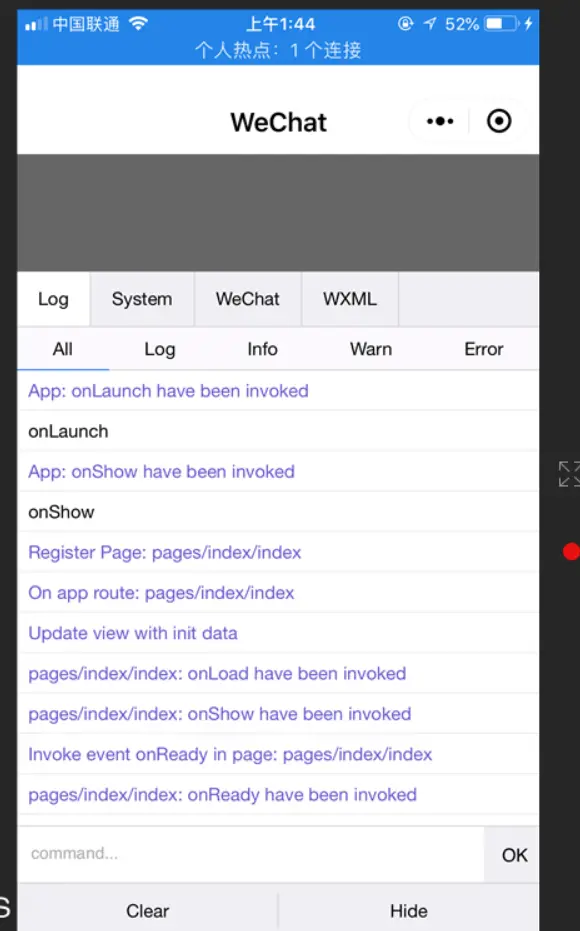Tap the Wi-Fi status icon
The width and height of the screenshot is (580, 931).
tap(138, 24)
